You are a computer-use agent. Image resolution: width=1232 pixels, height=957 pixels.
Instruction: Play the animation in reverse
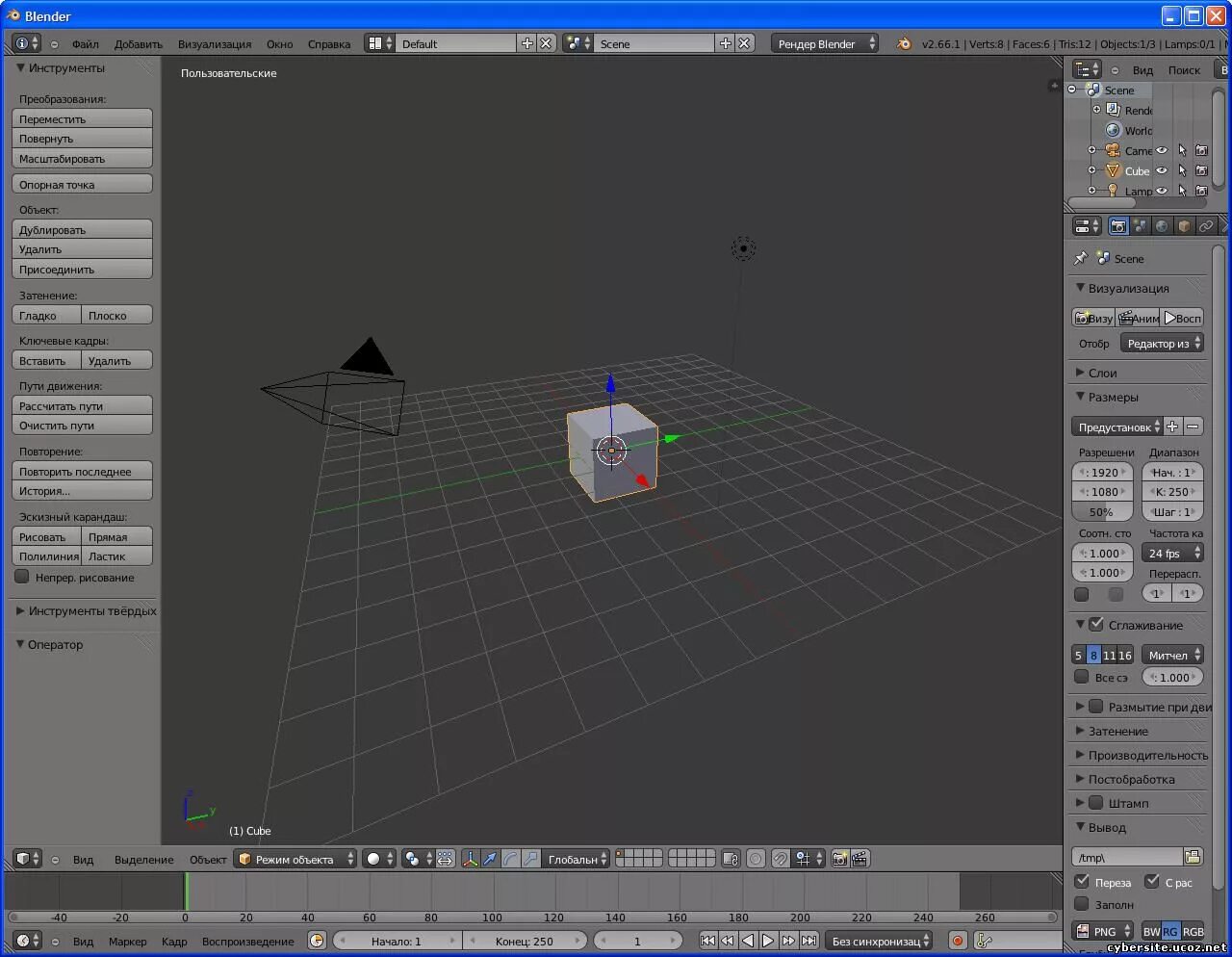[x=748, y=941]
